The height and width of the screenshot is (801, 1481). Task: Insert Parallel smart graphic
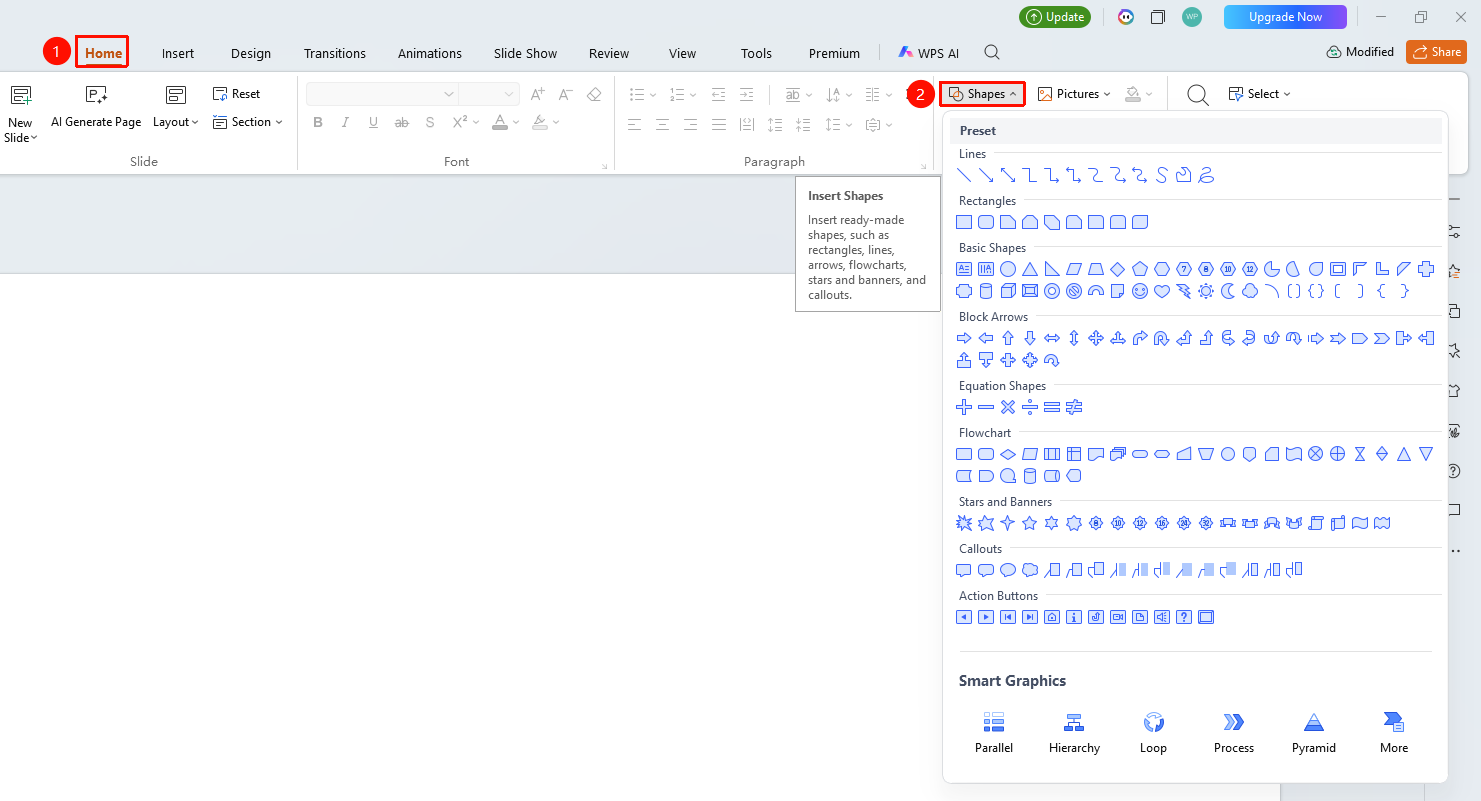click(994, 733)
